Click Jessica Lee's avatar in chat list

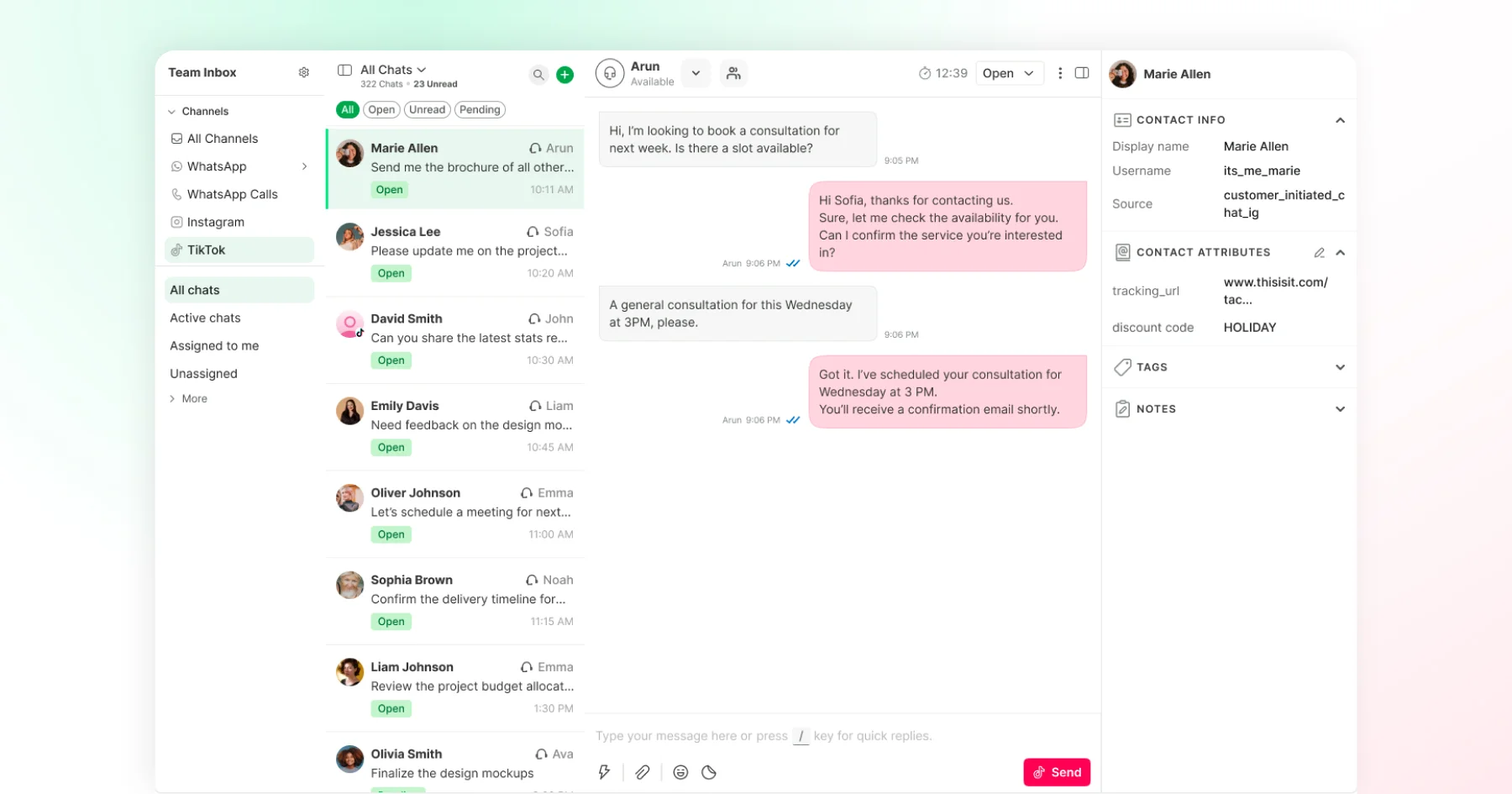pyautogui.click(x=349, y=237)
